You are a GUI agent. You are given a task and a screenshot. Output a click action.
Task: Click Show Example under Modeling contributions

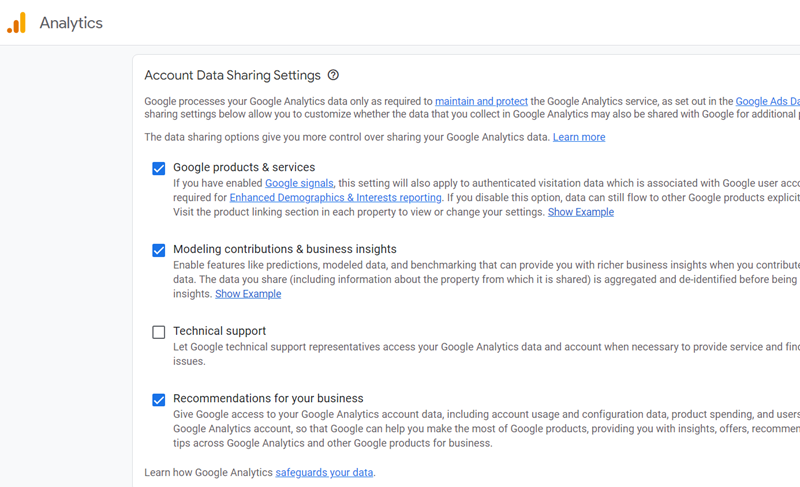(248, 294)
